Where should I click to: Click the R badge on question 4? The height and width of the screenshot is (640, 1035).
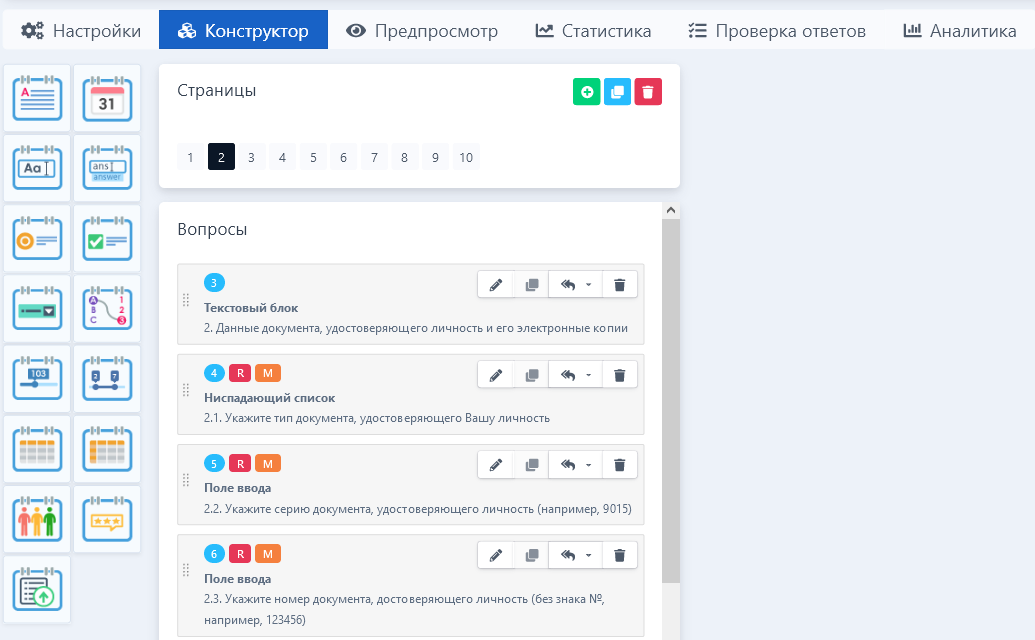click(x=240, y=373)
